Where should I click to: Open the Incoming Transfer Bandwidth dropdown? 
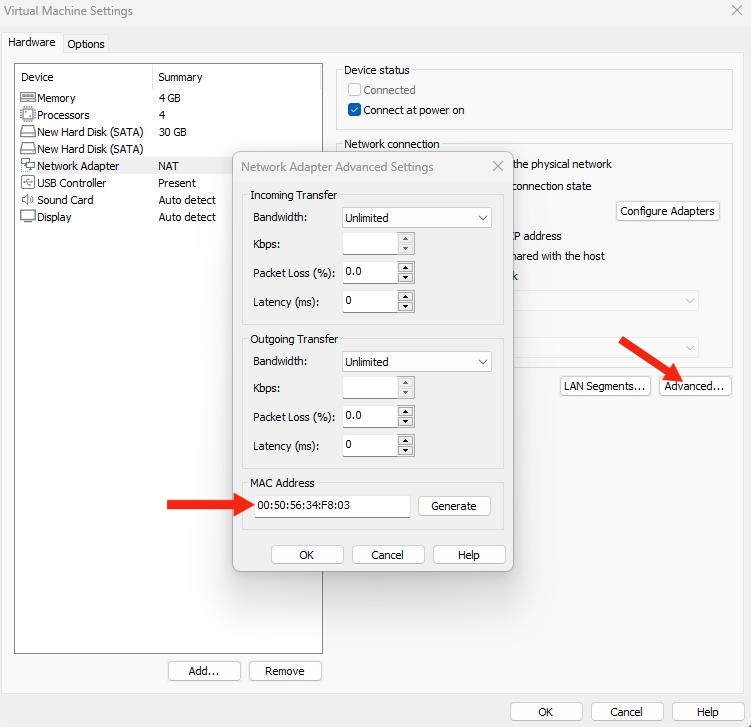[416, 217]
